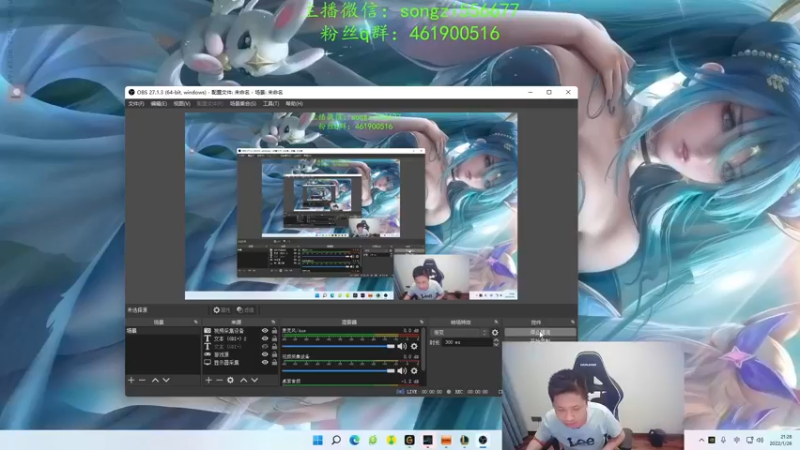Pop out the Audio Mixer dock panel
The width and height of the screenshot is (800, 450).
pyautogui.click(x=421, y=322)
